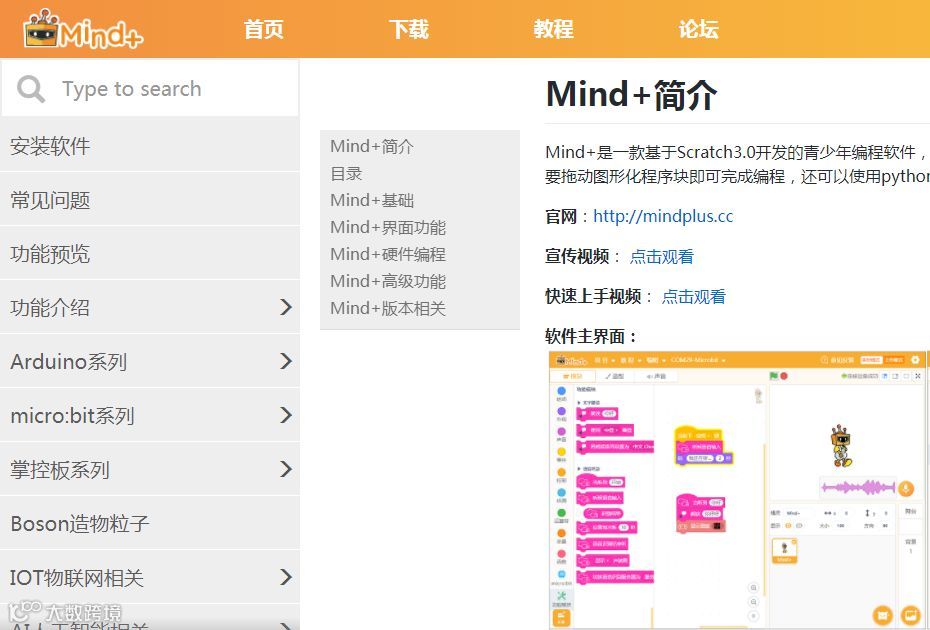The height and width of the screenshot is (630, 930).
Task: Select 安装软件 in the sidebar
Action: pos(149,145)
